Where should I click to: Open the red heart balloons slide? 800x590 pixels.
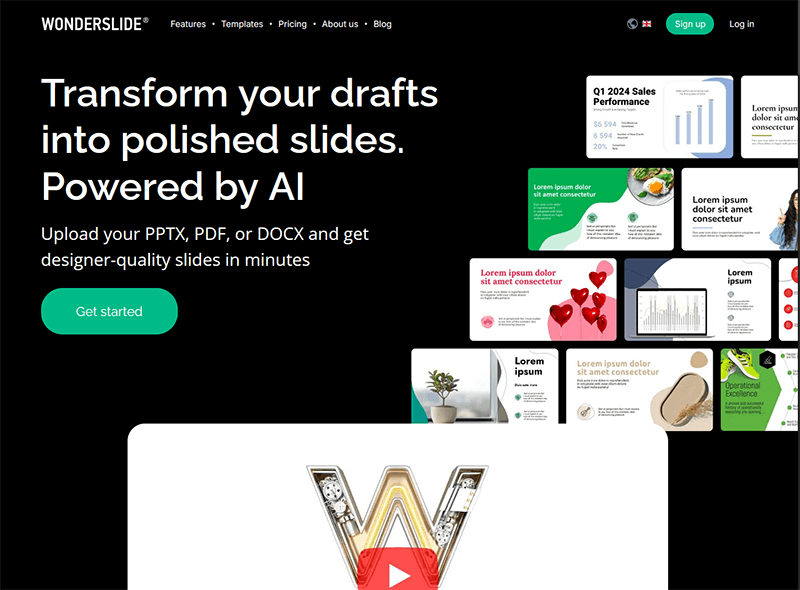coord(543,300)
